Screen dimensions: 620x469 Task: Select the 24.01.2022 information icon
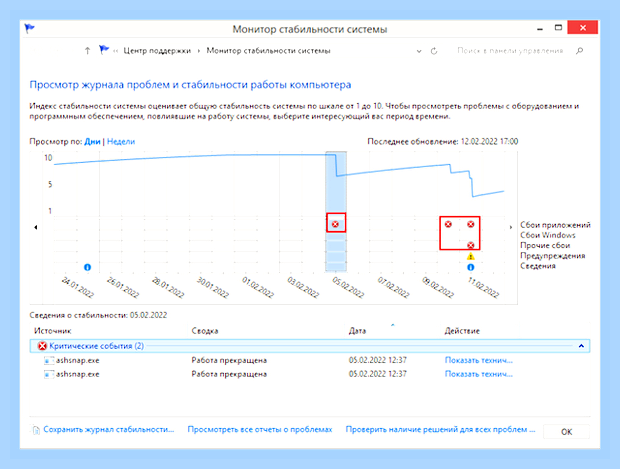coord(87,267)
